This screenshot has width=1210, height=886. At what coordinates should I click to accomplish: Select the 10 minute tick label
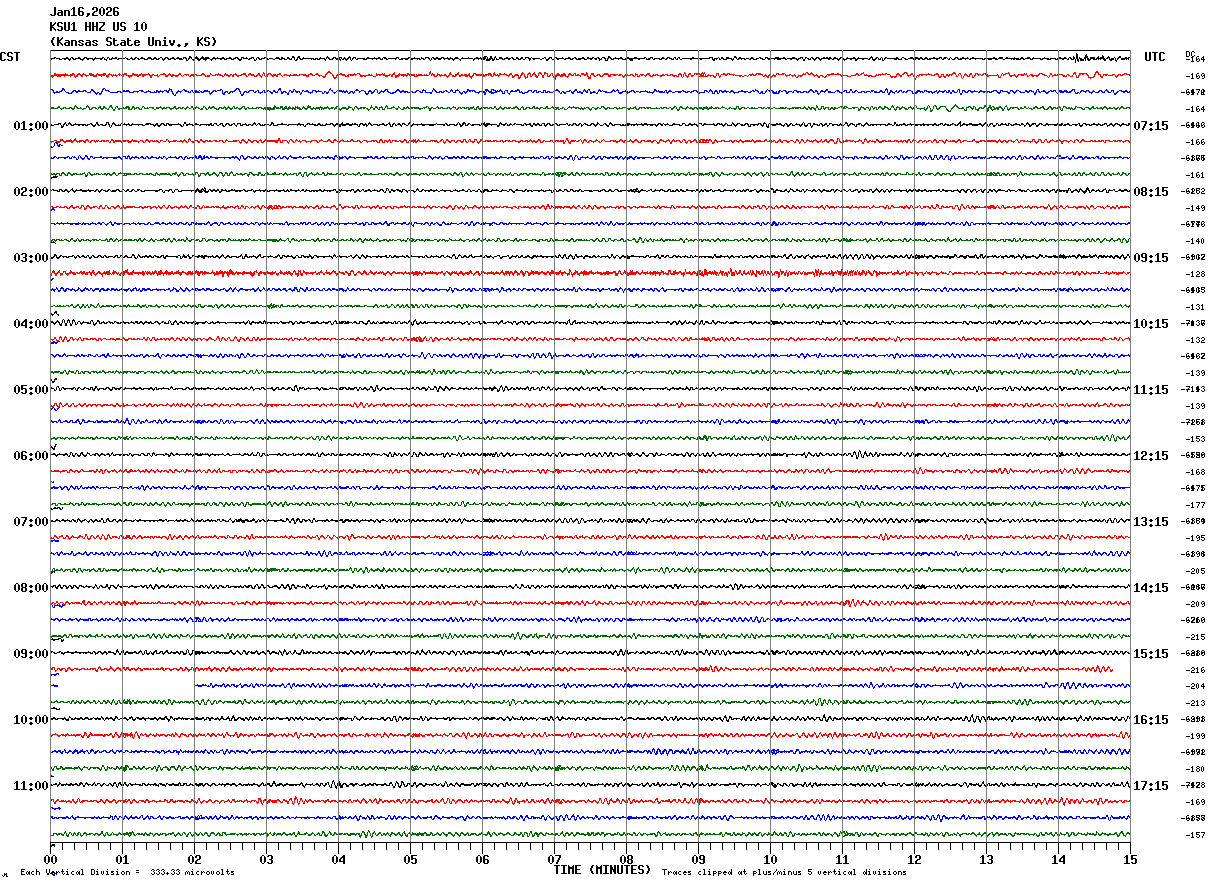coord(770,859)
